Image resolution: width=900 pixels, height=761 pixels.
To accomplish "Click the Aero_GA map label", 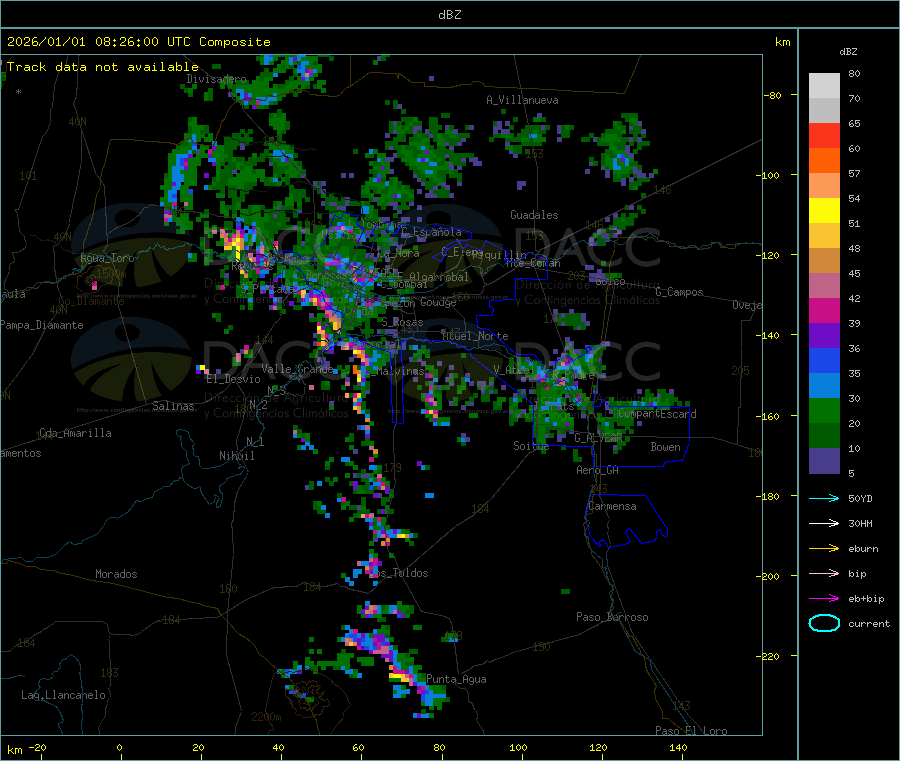I will (597, 470).
